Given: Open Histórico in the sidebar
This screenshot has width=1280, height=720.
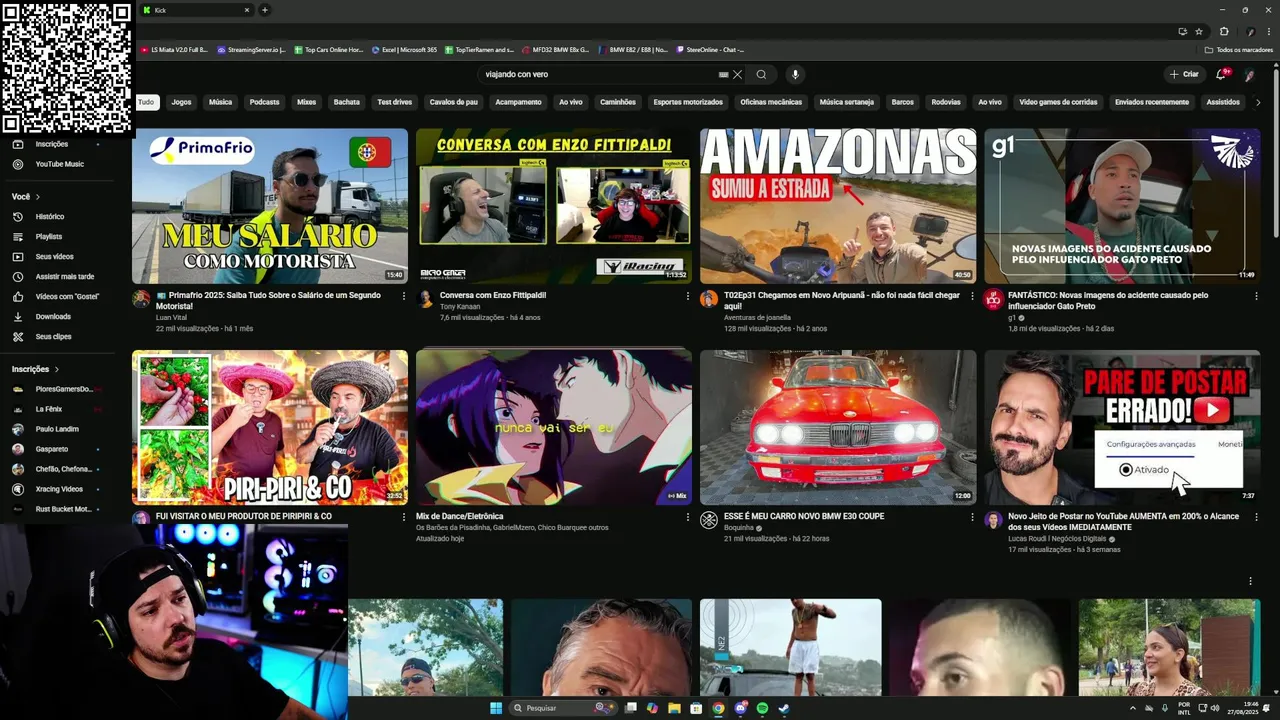Looking at the screenshot, I should click(49, 216).
